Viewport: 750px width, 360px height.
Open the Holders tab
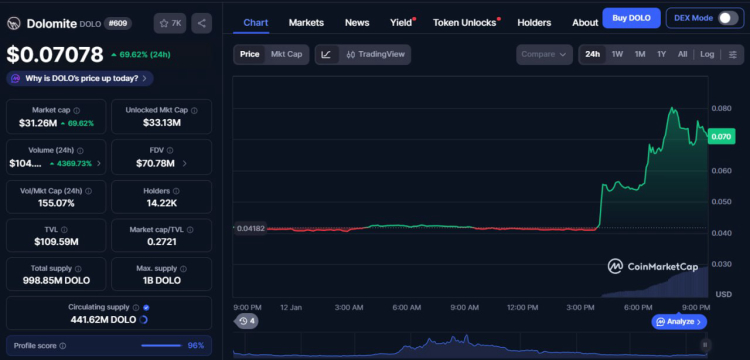pos(534,22)
